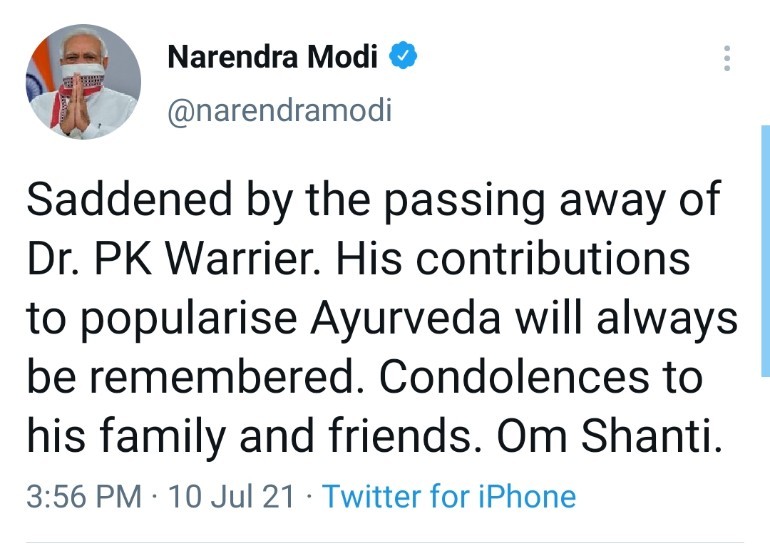Screen dimensions: 770x546
Task: Click the Twitter for iPhone source link
Action: click(449, 496)
